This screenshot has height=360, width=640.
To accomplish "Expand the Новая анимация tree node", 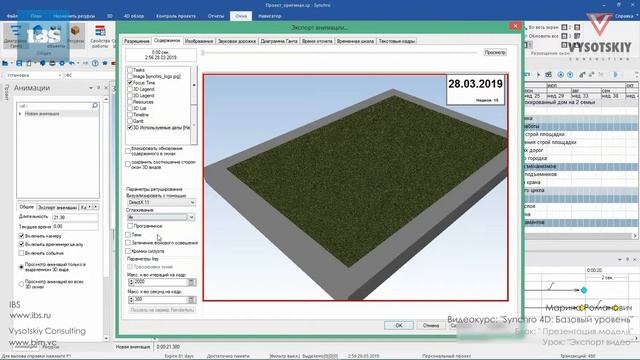I will point(20,114).
